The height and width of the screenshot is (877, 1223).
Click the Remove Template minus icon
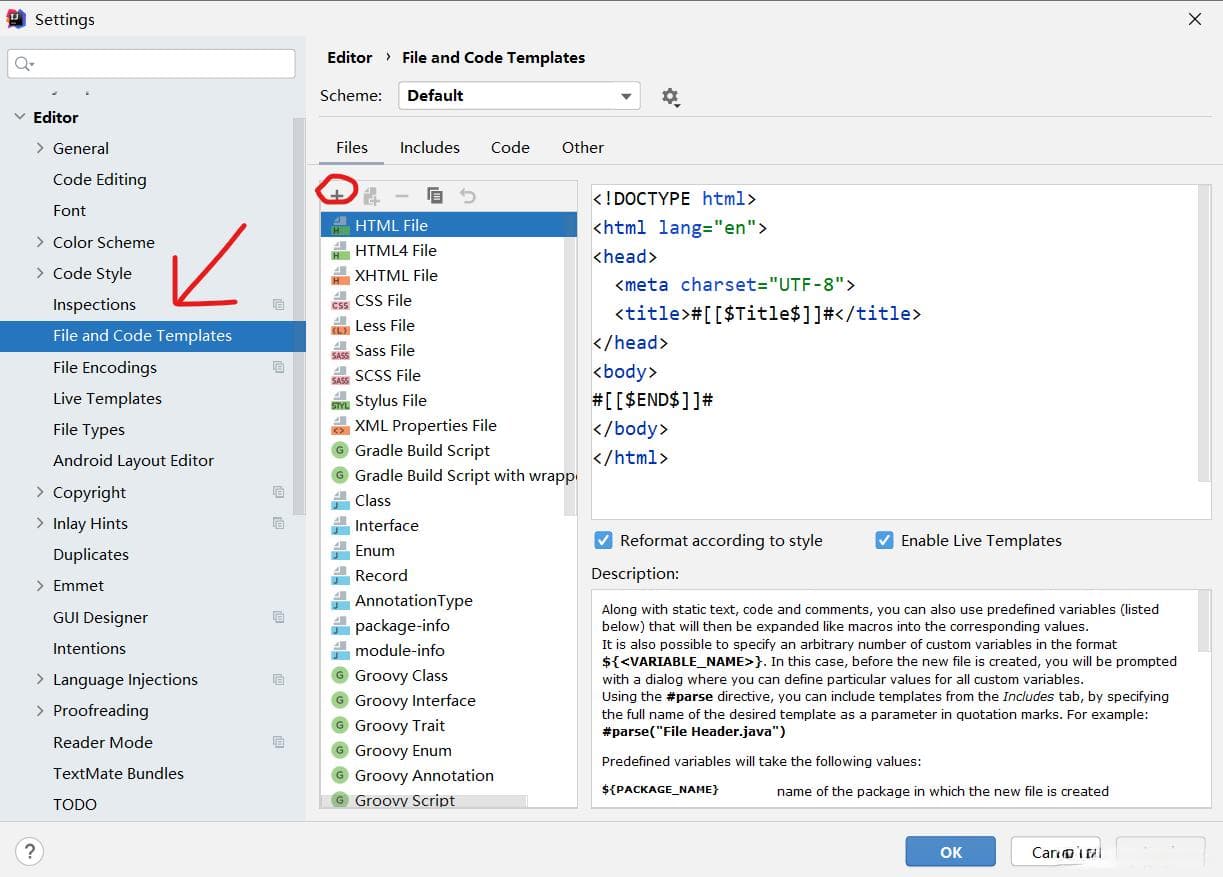[x=402, y=196]
